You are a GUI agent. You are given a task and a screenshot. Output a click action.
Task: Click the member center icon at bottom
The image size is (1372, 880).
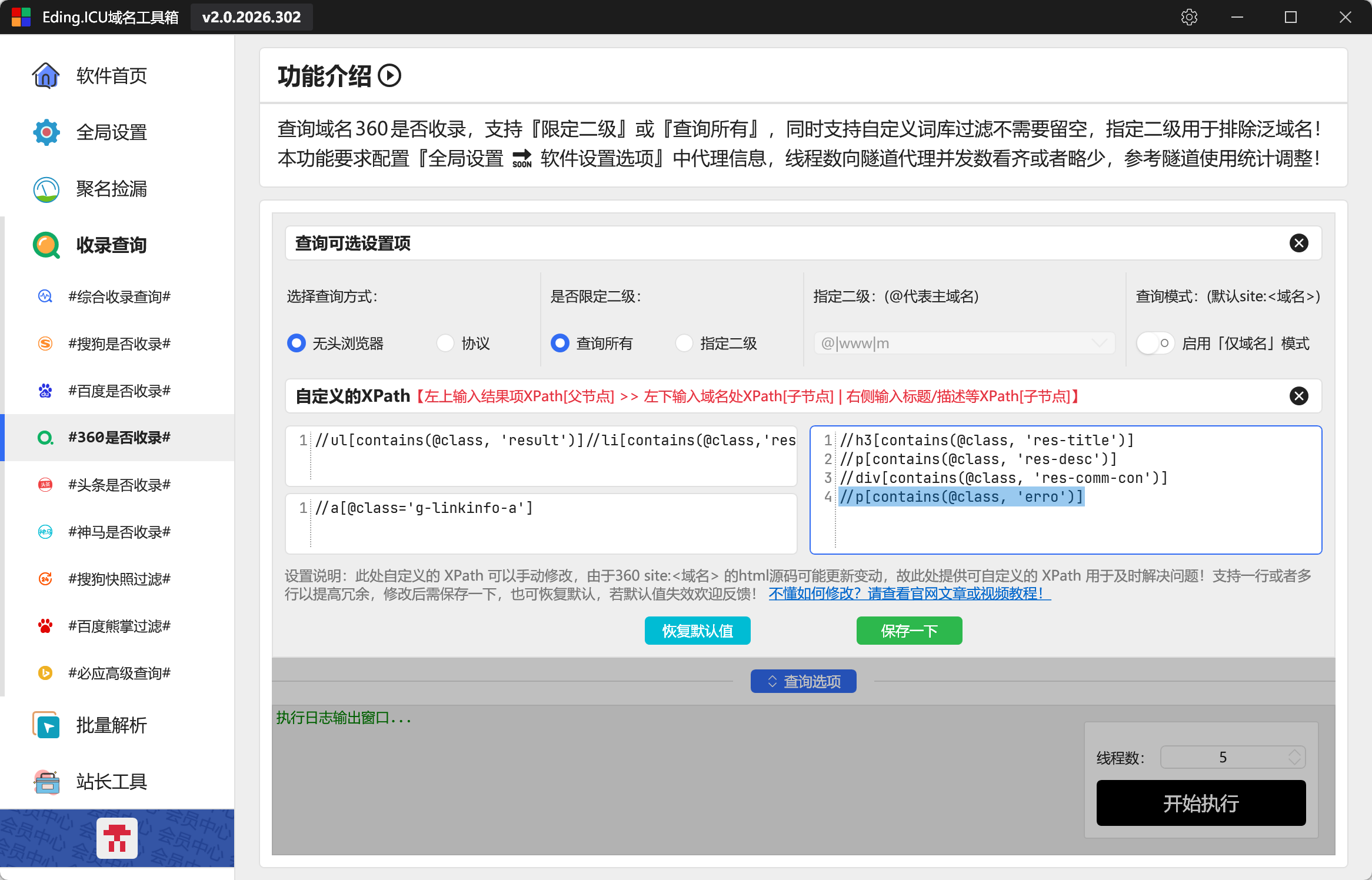[117, 838]
